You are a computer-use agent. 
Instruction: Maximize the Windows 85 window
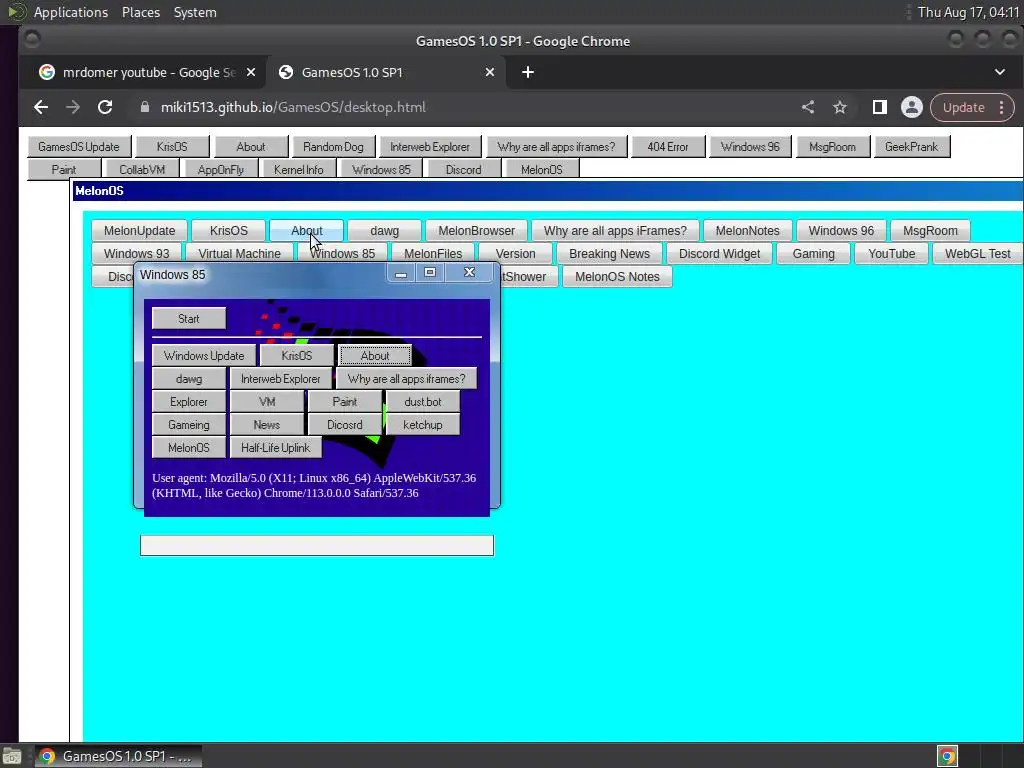430,272
